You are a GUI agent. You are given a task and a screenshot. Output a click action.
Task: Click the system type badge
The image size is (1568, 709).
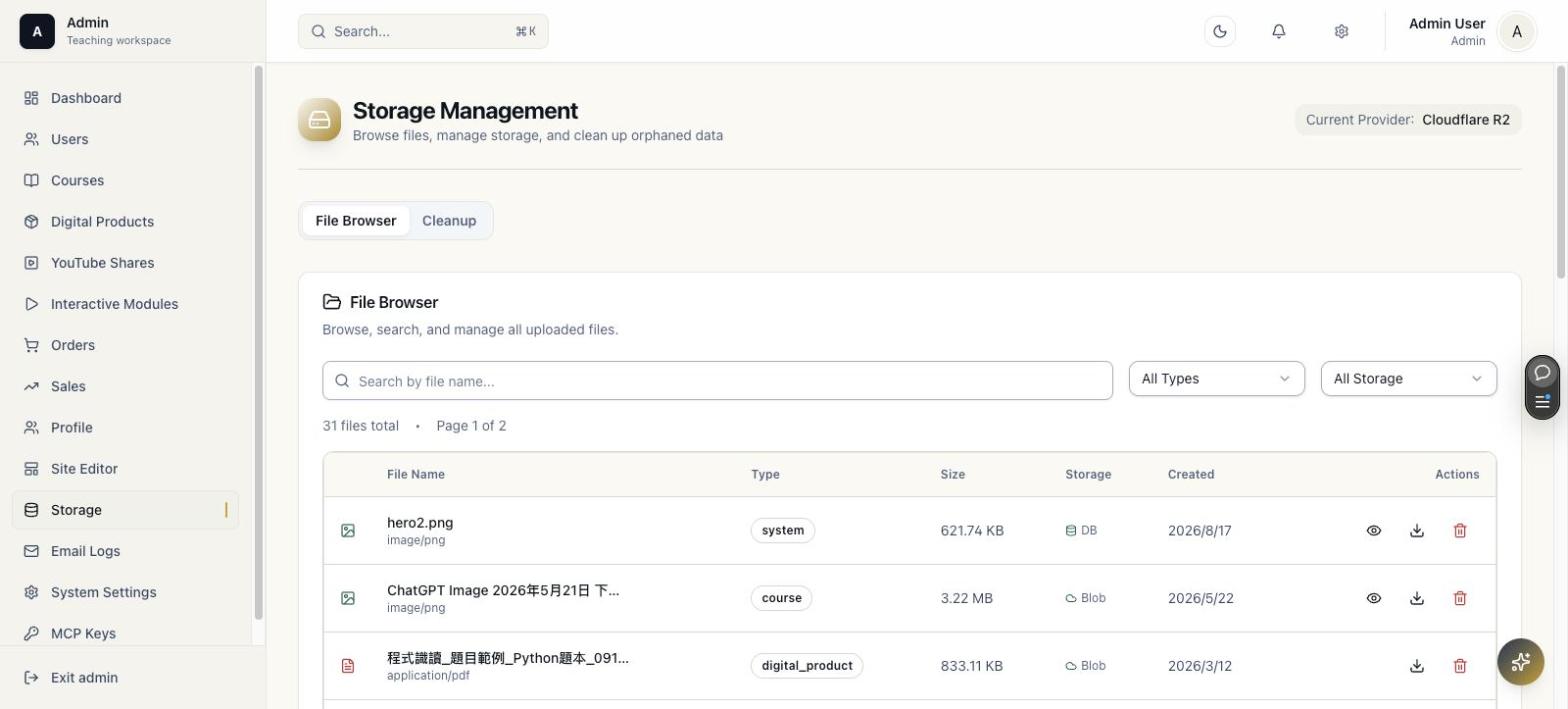click(x=782, y=531)
